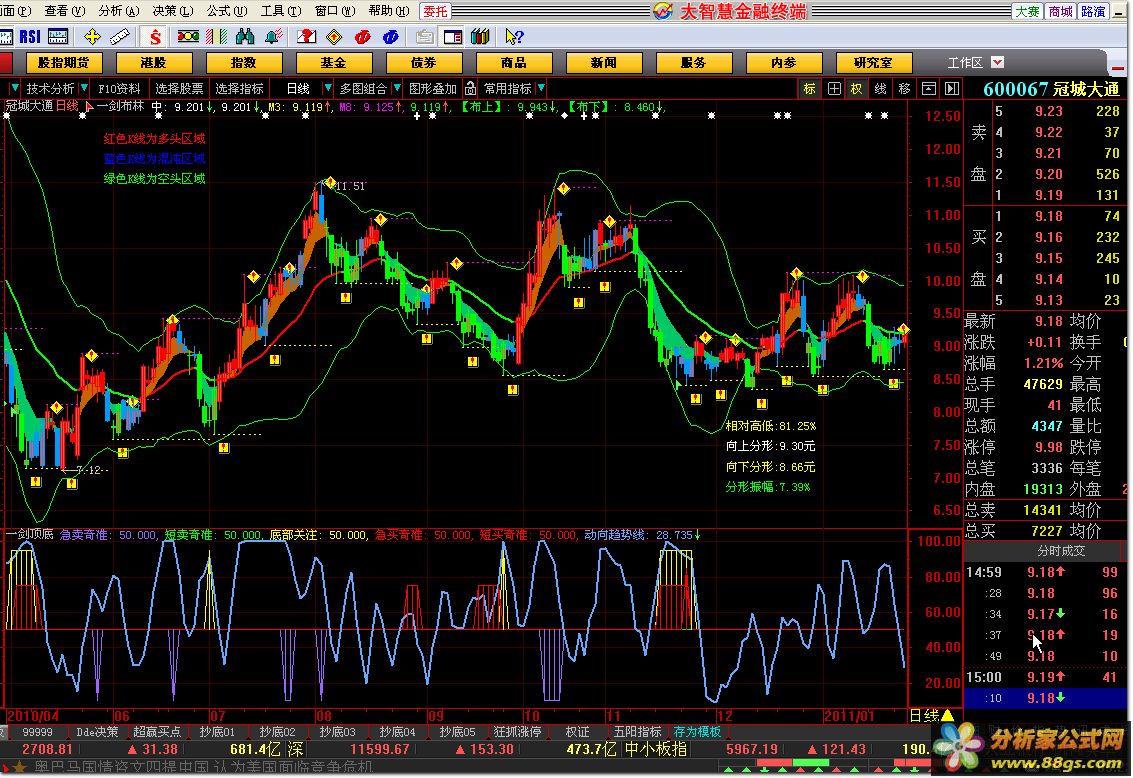
Task: Open the binoculars search tool
Action: [245, 36]
